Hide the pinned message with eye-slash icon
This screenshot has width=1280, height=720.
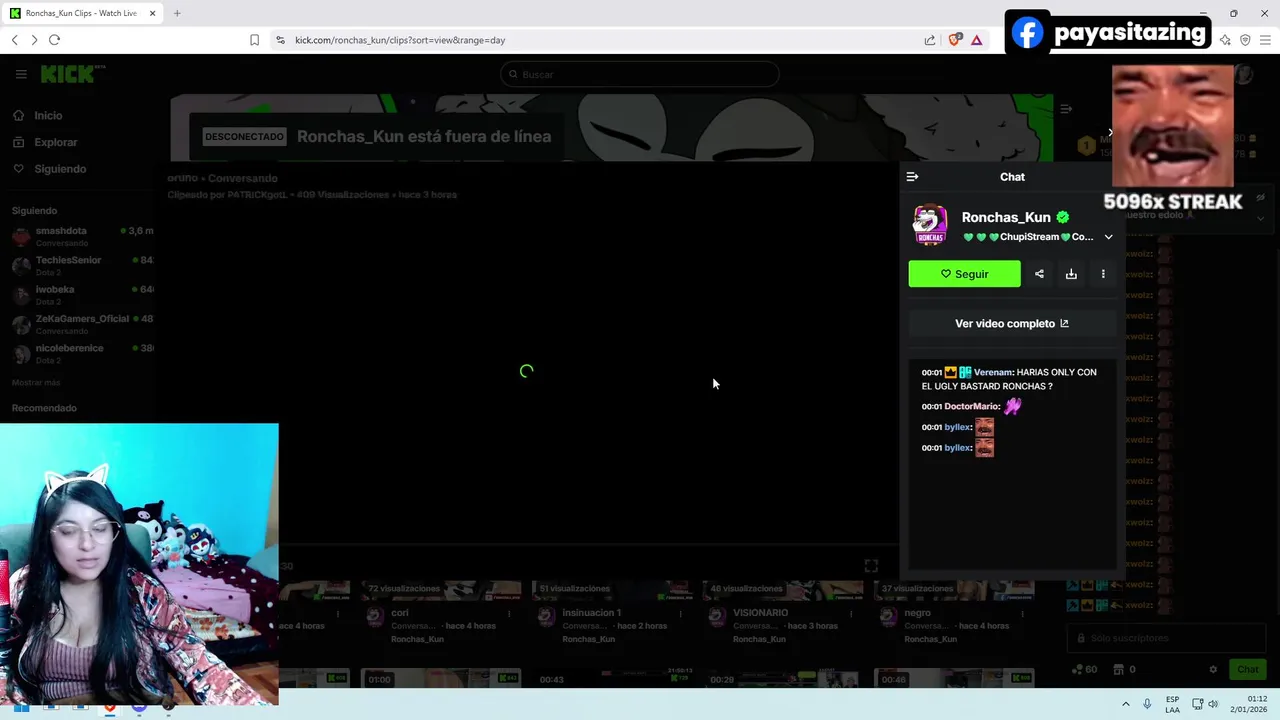point(1261,198)
